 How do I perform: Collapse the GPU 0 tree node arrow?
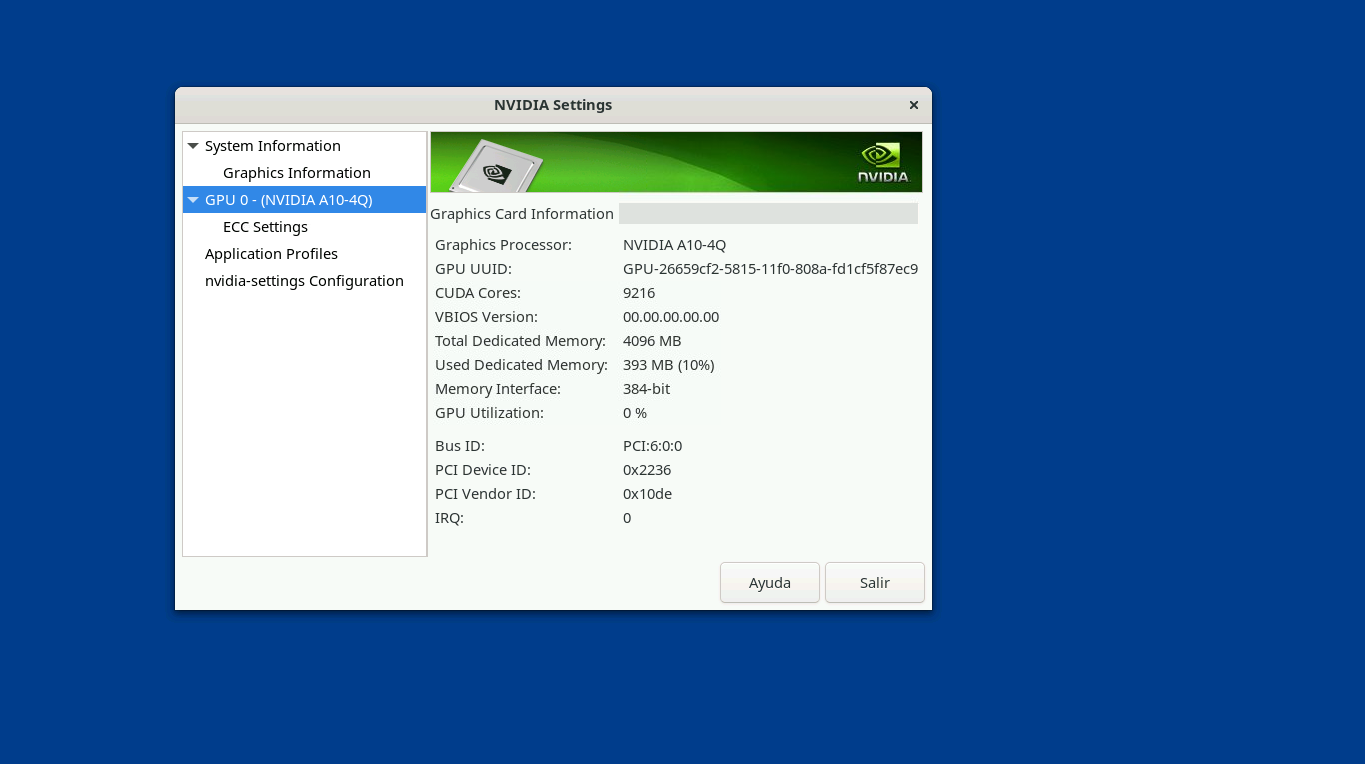coord(193,200)
